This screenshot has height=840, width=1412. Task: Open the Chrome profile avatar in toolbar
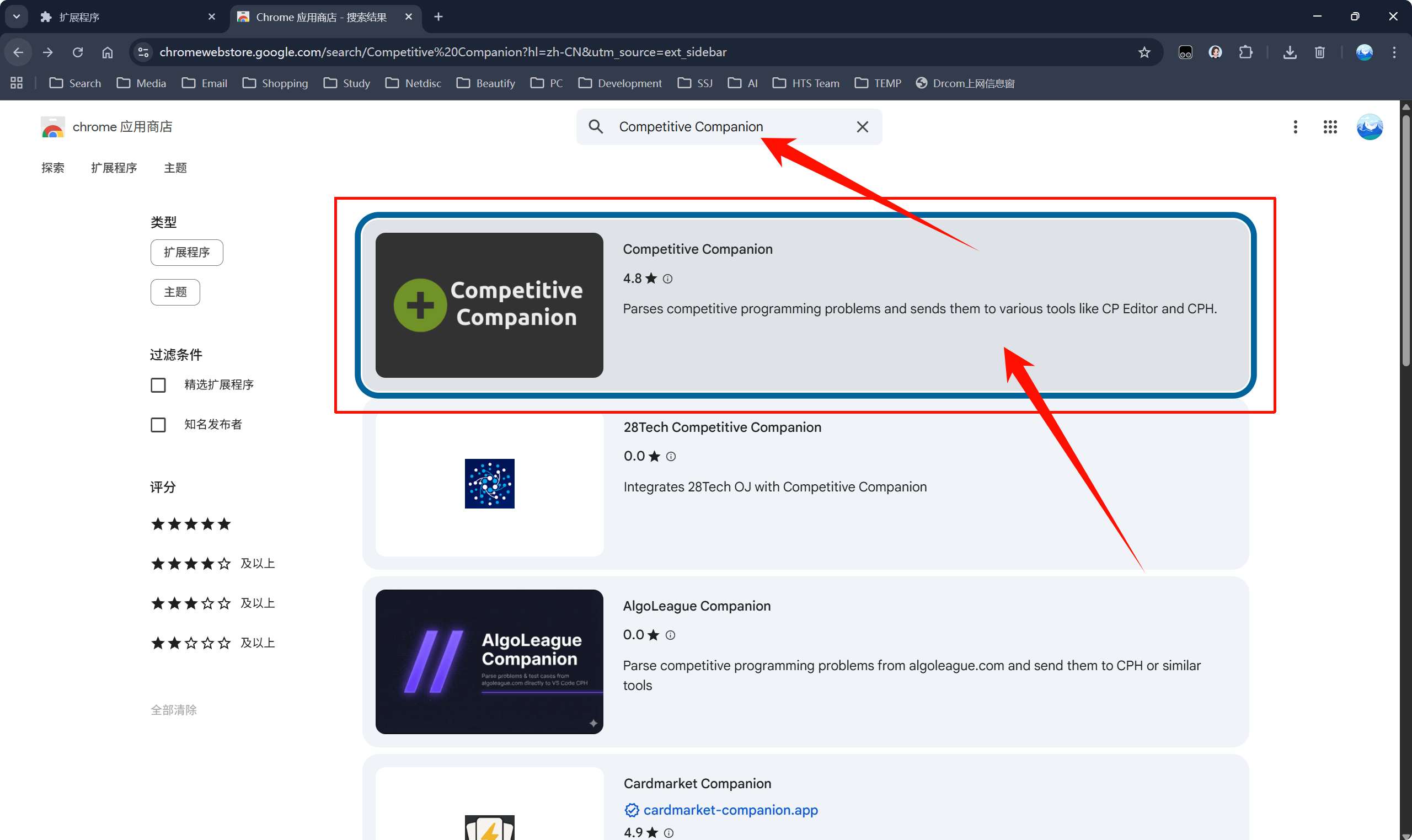click(x=1364, y=52)
